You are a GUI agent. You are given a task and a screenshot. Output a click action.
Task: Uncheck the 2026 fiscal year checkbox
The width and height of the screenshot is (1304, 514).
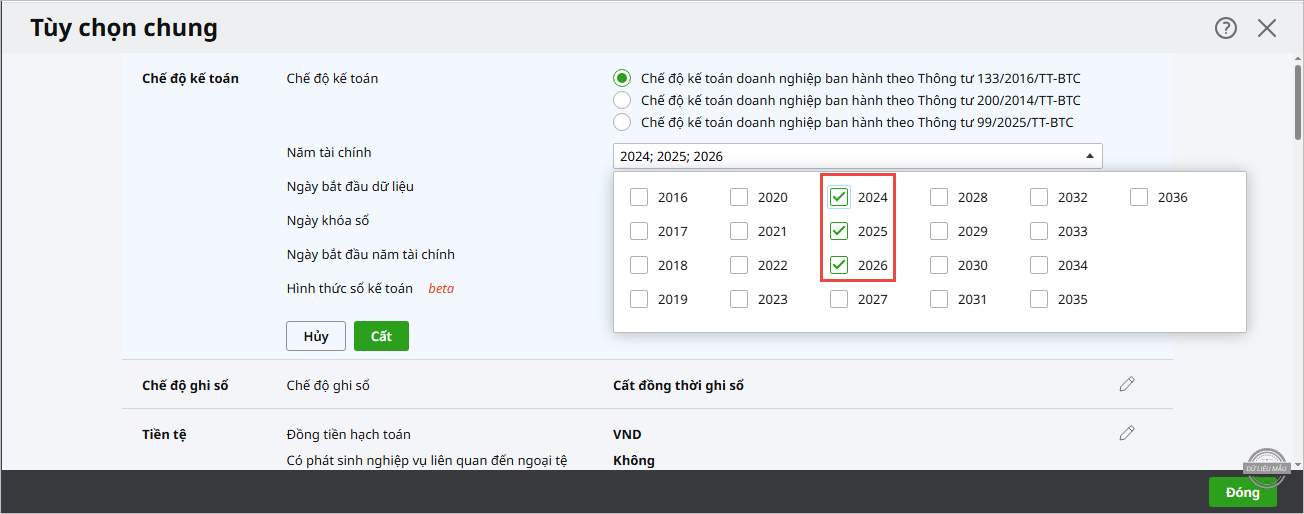click(x=839, y=265)
